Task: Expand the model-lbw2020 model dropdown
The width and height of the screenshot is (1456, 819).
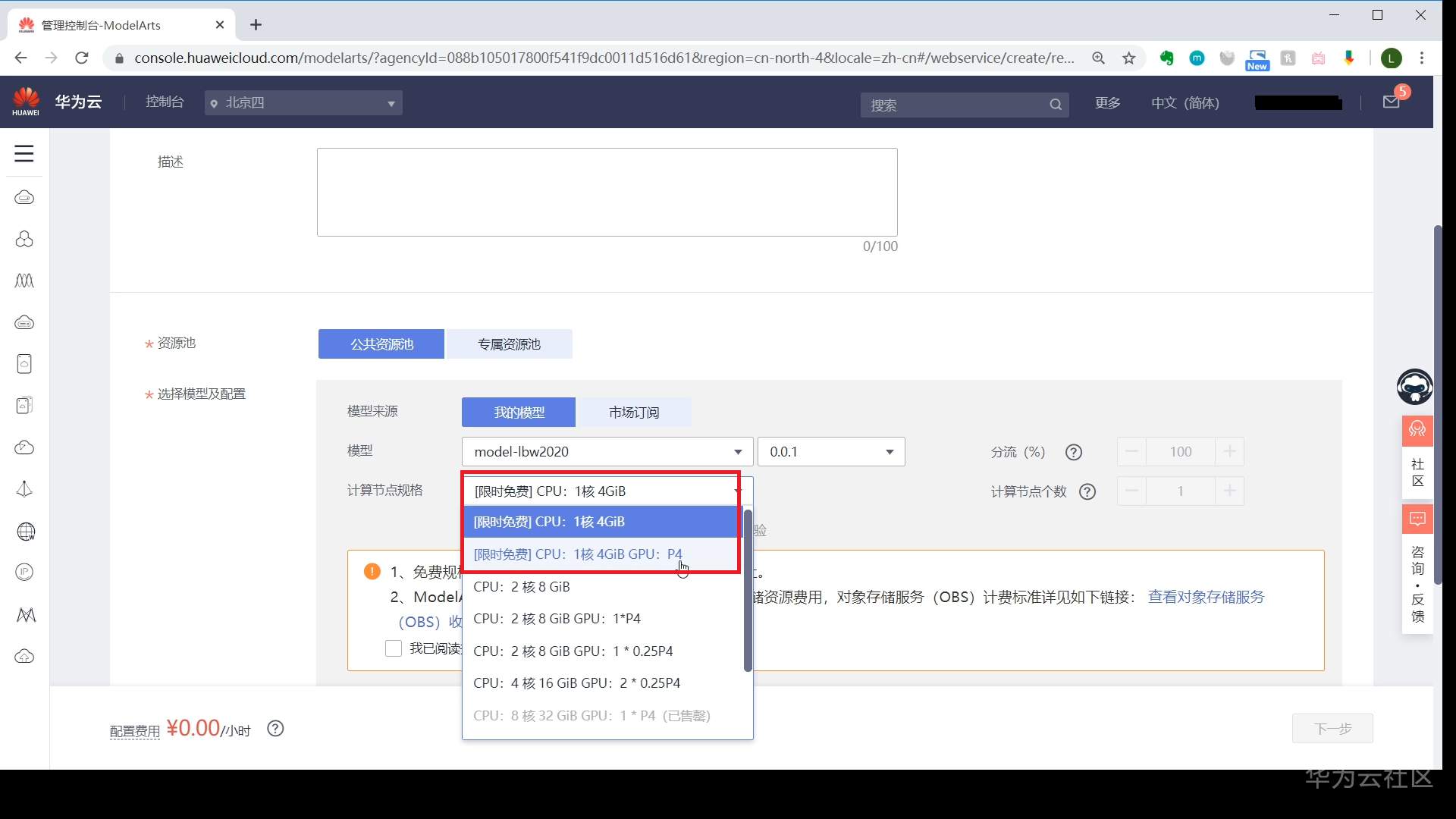Action: click(x=605, y=451)
